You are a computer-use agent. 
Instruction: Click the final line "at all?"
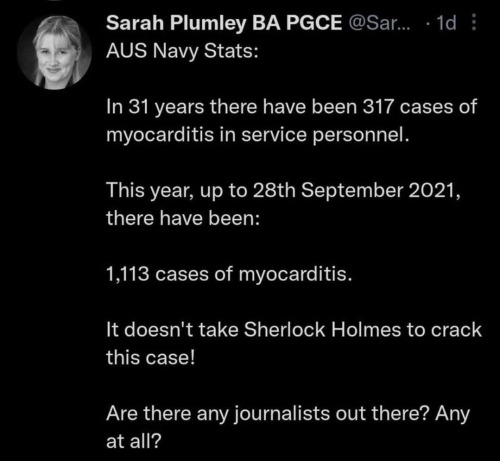pos(133,441)
